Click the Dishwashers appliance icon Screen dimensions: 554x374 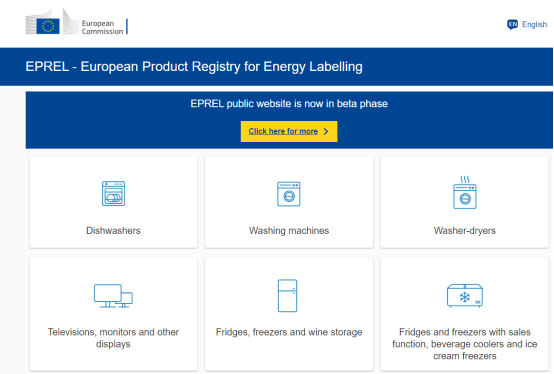point(113,194)
